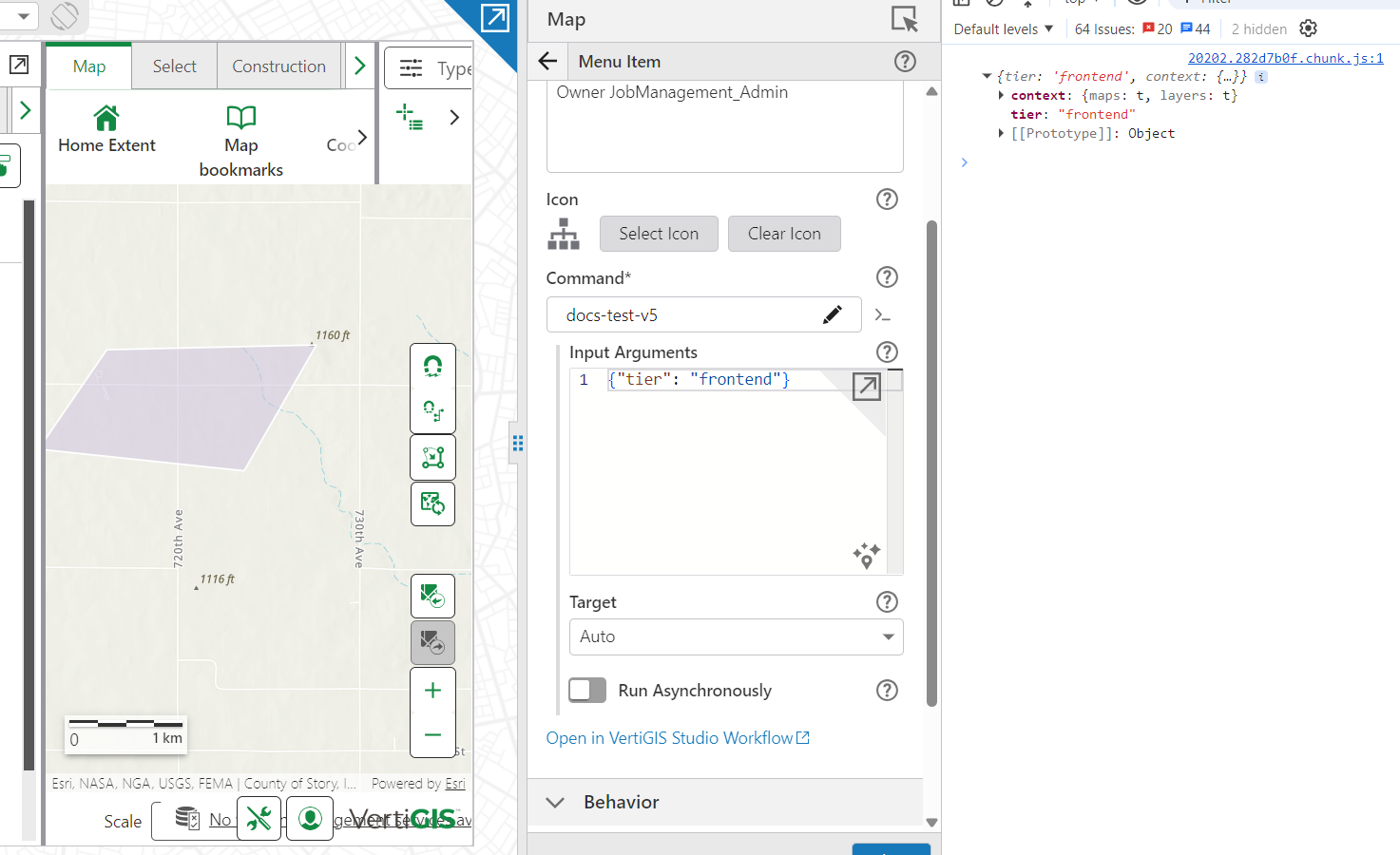Click the run-command terminal prompt icon
Viewport: 1400px width, 855px height.
(883, 315)
